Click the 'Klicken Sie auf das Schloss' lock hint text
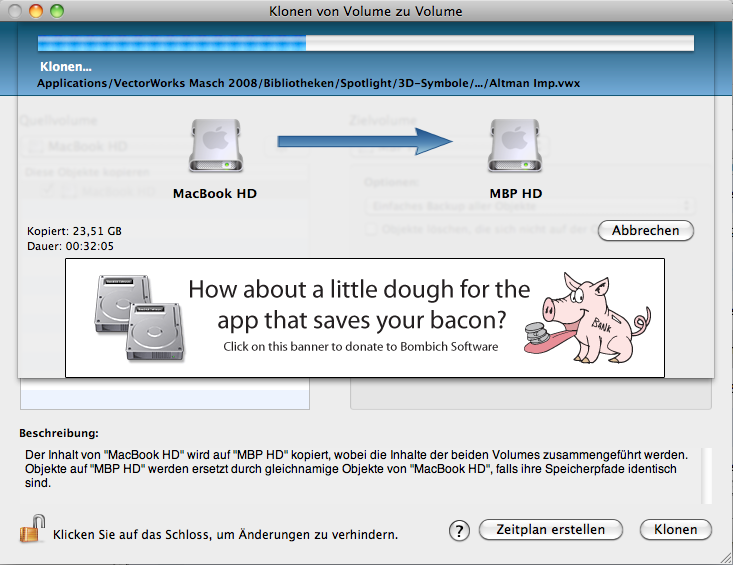 225,535
